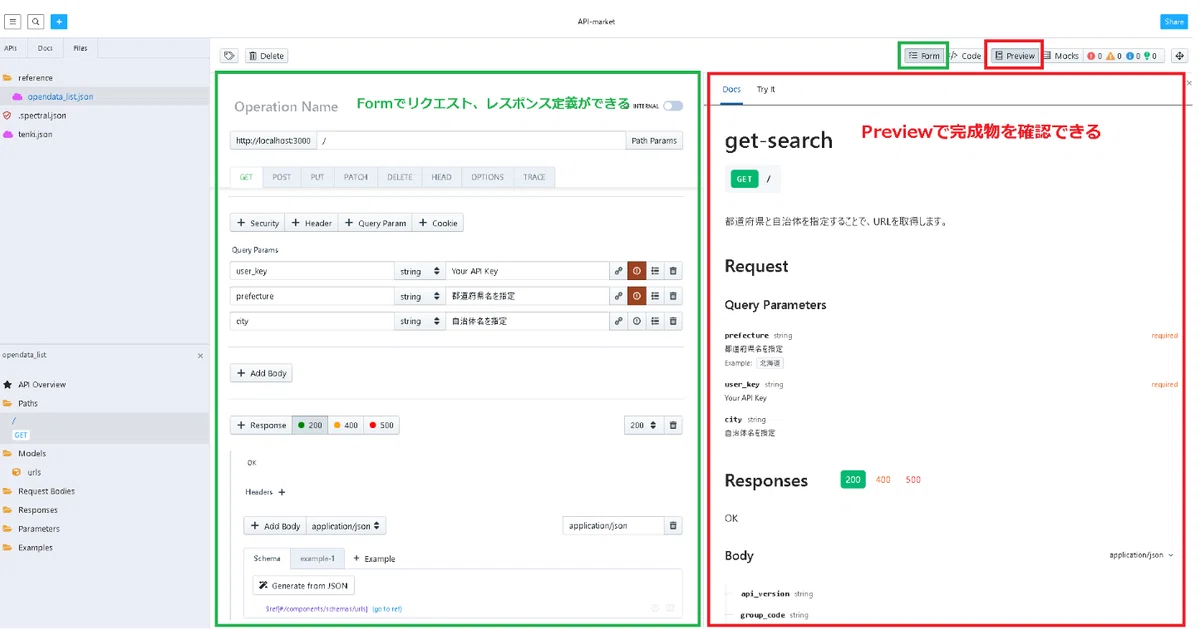Viewport: 1200px width, 630px height.
Task: Add a Query Param
Action: (375, 223)
